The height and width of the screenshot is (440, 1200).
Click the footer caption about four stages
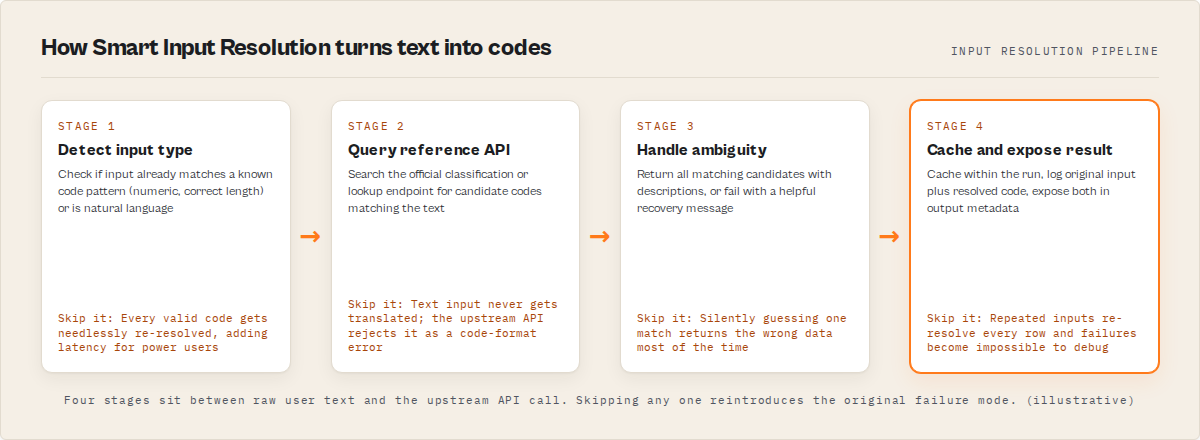click(x=599, y=400)
